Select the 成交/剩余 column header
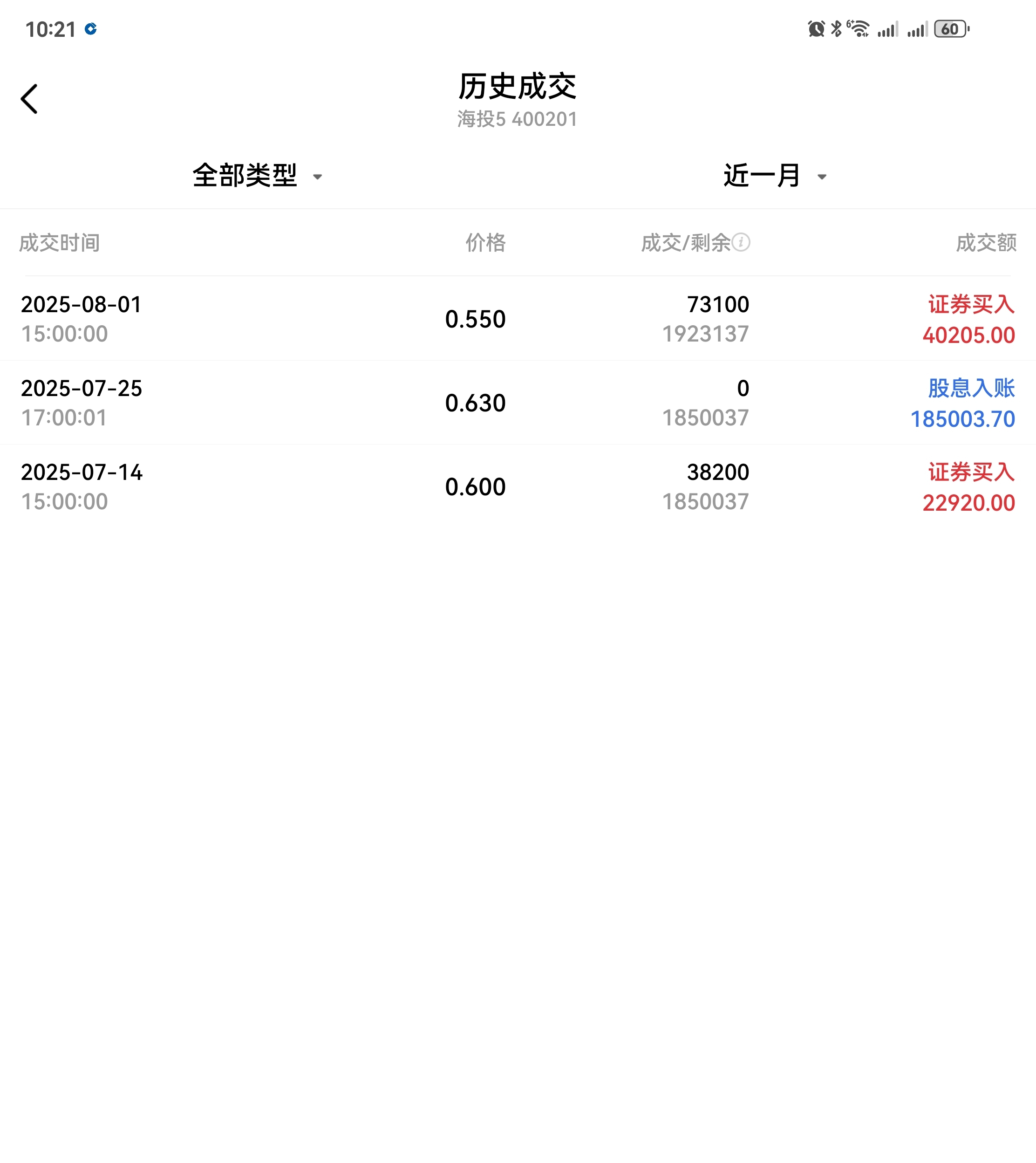Screen dimensions: 1036x1163 (x=685, y=243)
